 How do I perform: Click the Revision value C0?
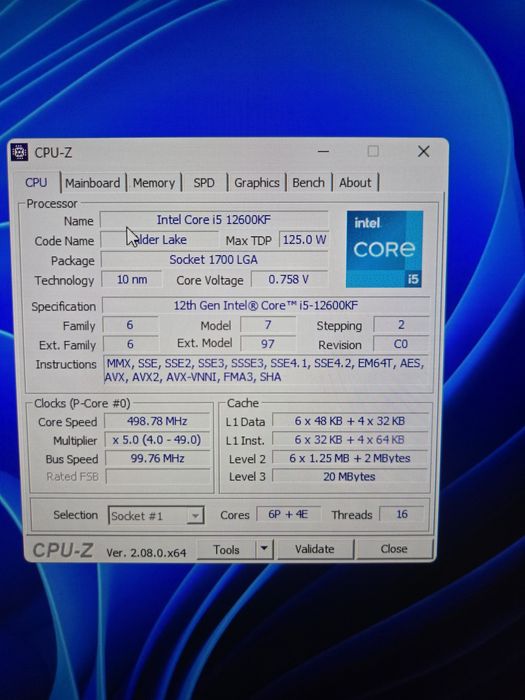[x=401, y=344]
